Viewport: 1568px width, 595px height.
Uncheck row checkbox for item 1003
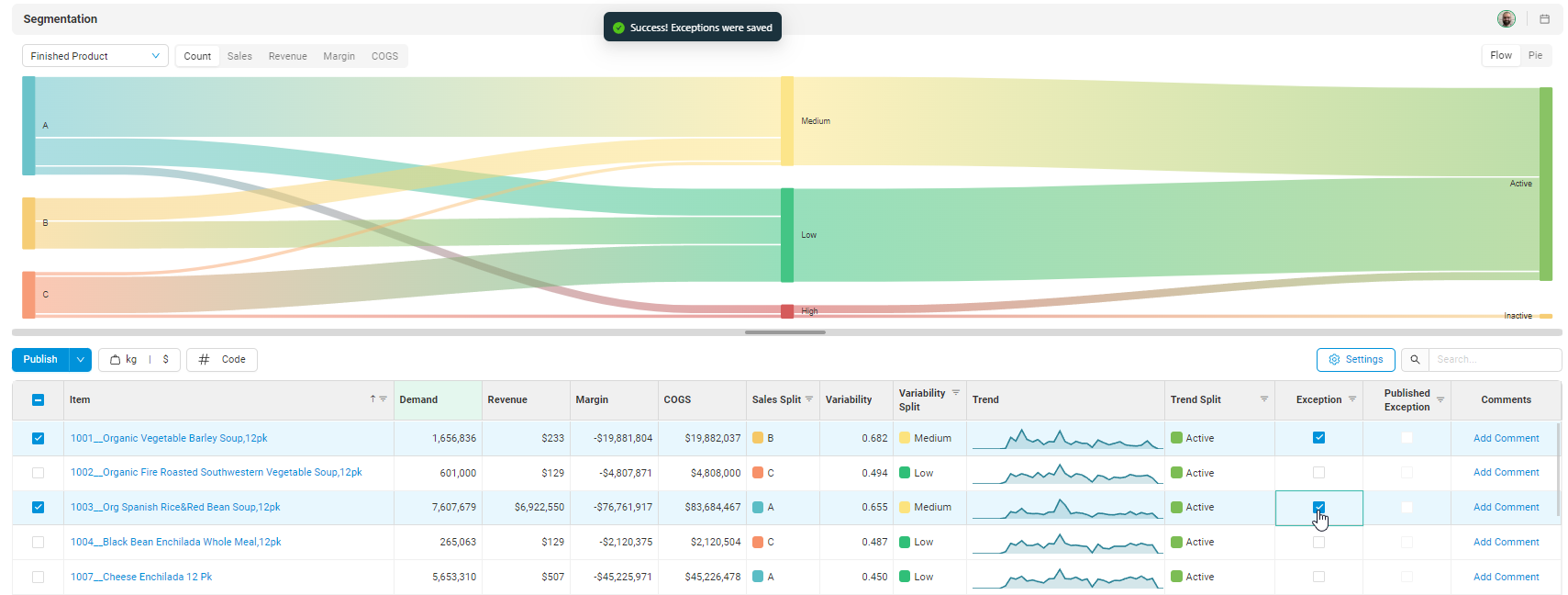[38, 507]
